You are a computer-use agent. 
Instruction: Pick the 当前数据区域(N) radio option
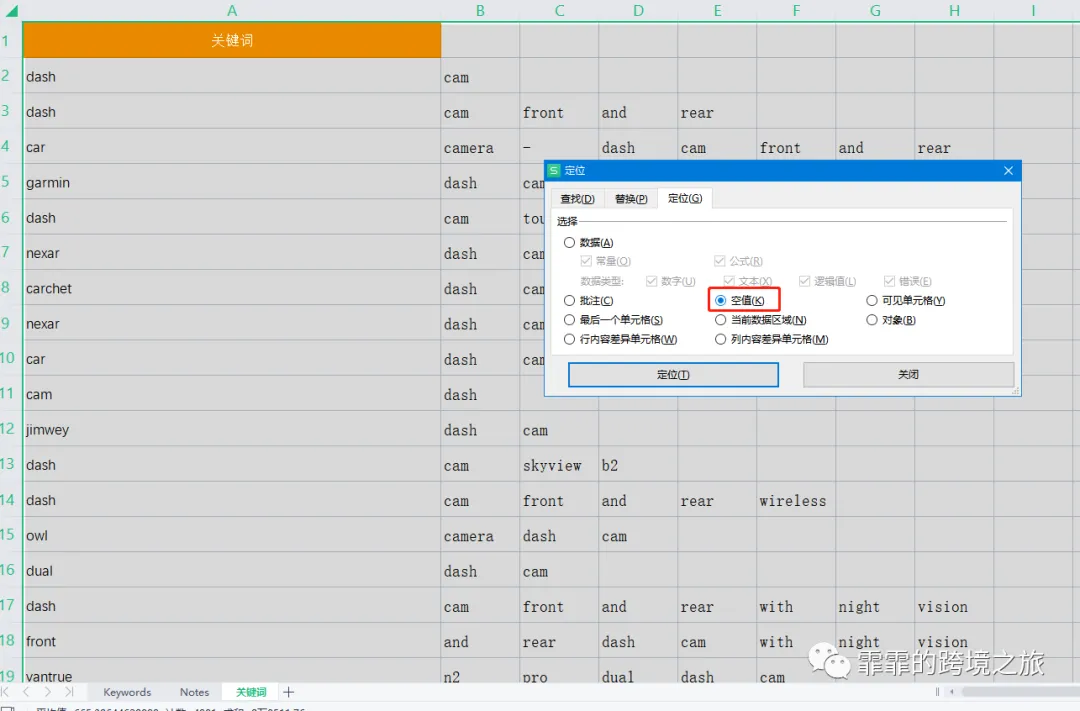[720, 320]
